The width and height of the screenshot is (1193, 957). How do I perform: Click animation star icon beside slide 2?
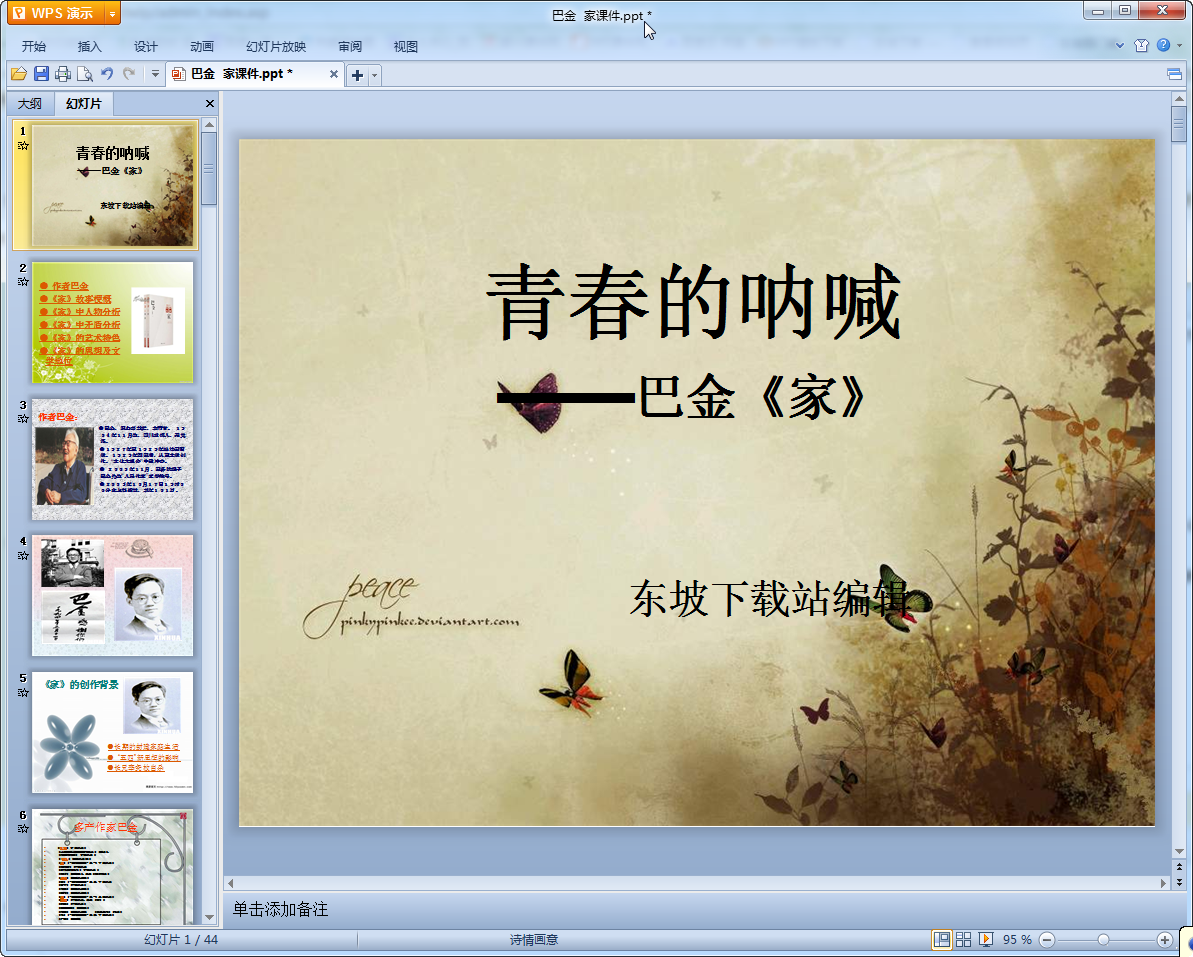(x=23, y=281)
